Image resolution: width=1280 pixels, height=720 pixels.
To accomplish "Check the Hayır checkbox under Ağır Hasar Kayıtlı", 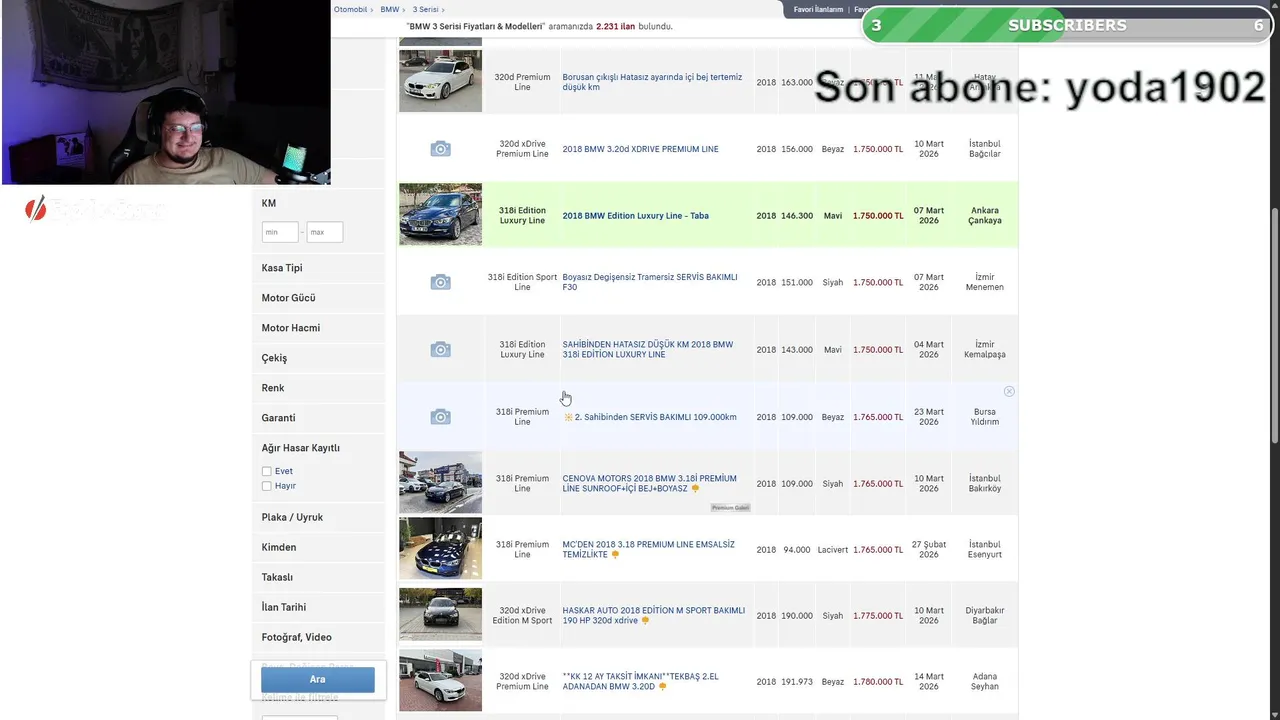I will 267,486.
